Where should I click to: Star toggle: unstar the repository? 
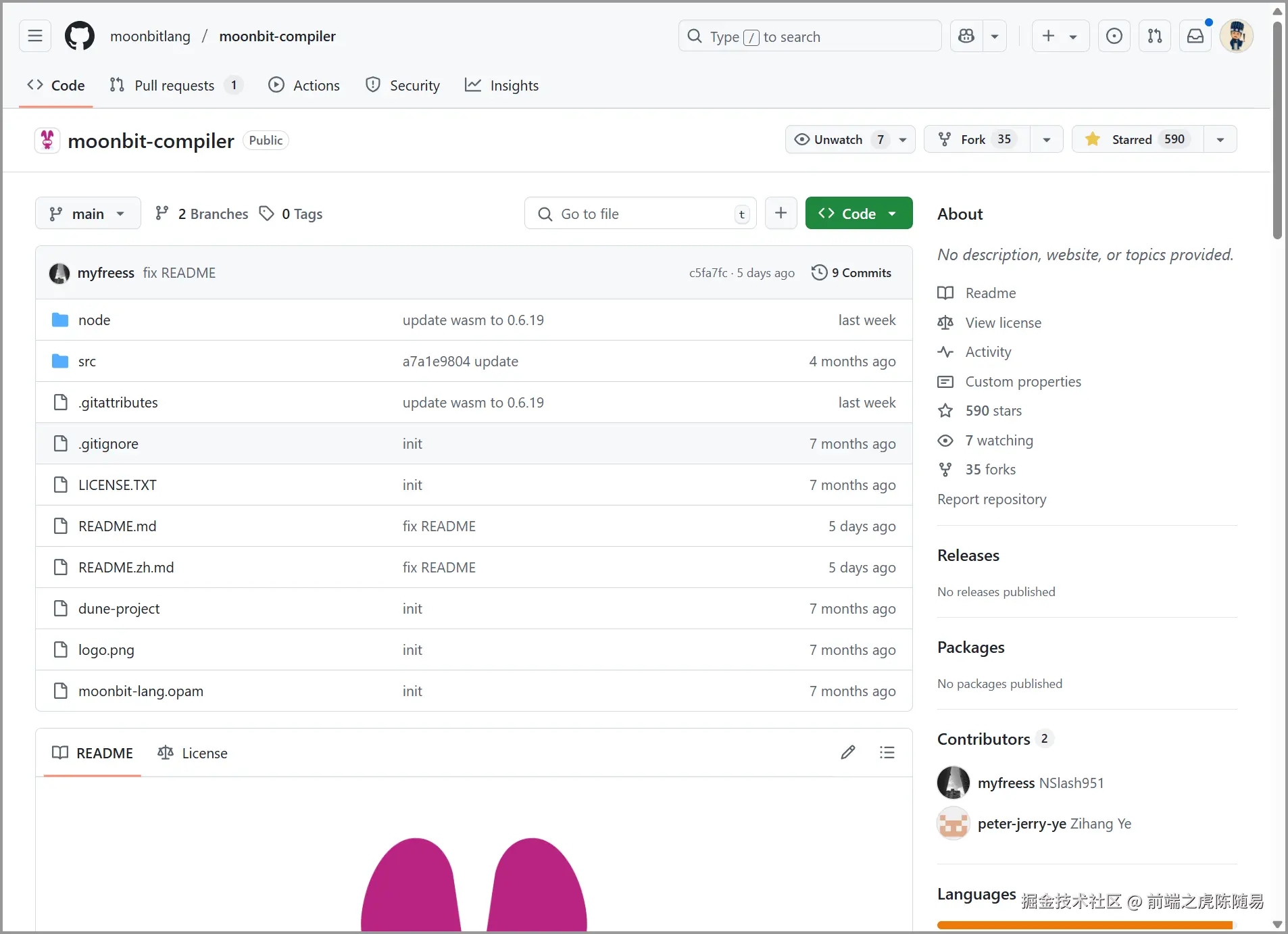(x=1137, y=139)
